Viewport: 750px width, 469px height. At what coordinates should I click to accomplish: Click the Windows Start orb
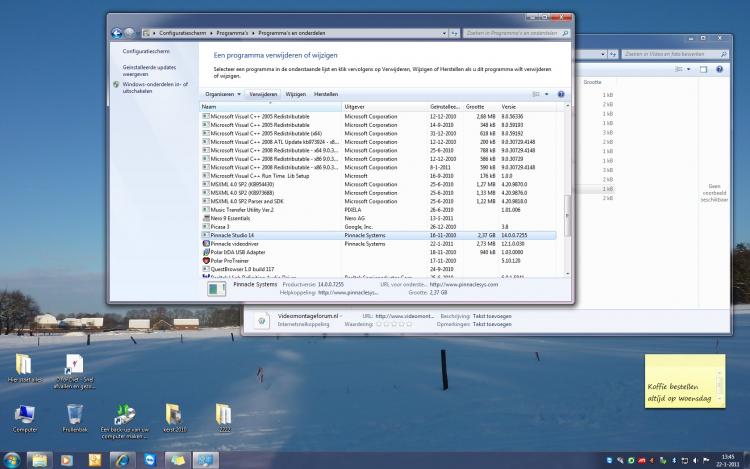click(11, 459)
